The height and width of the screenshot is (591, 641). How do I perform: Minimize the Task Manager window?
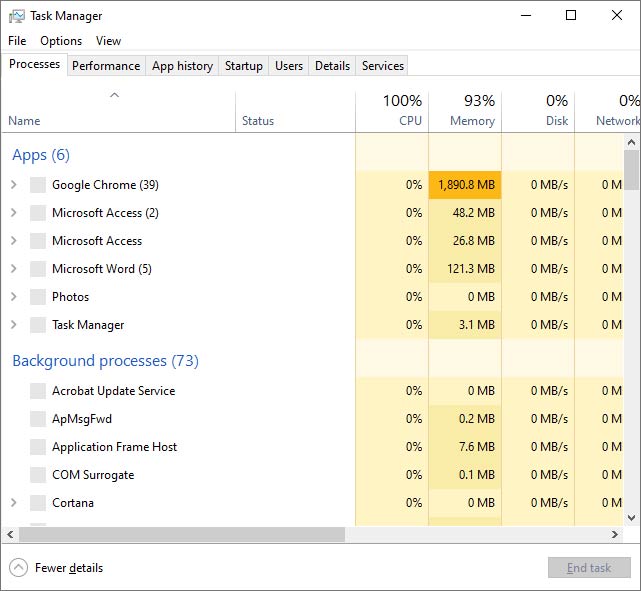point(526,16)
